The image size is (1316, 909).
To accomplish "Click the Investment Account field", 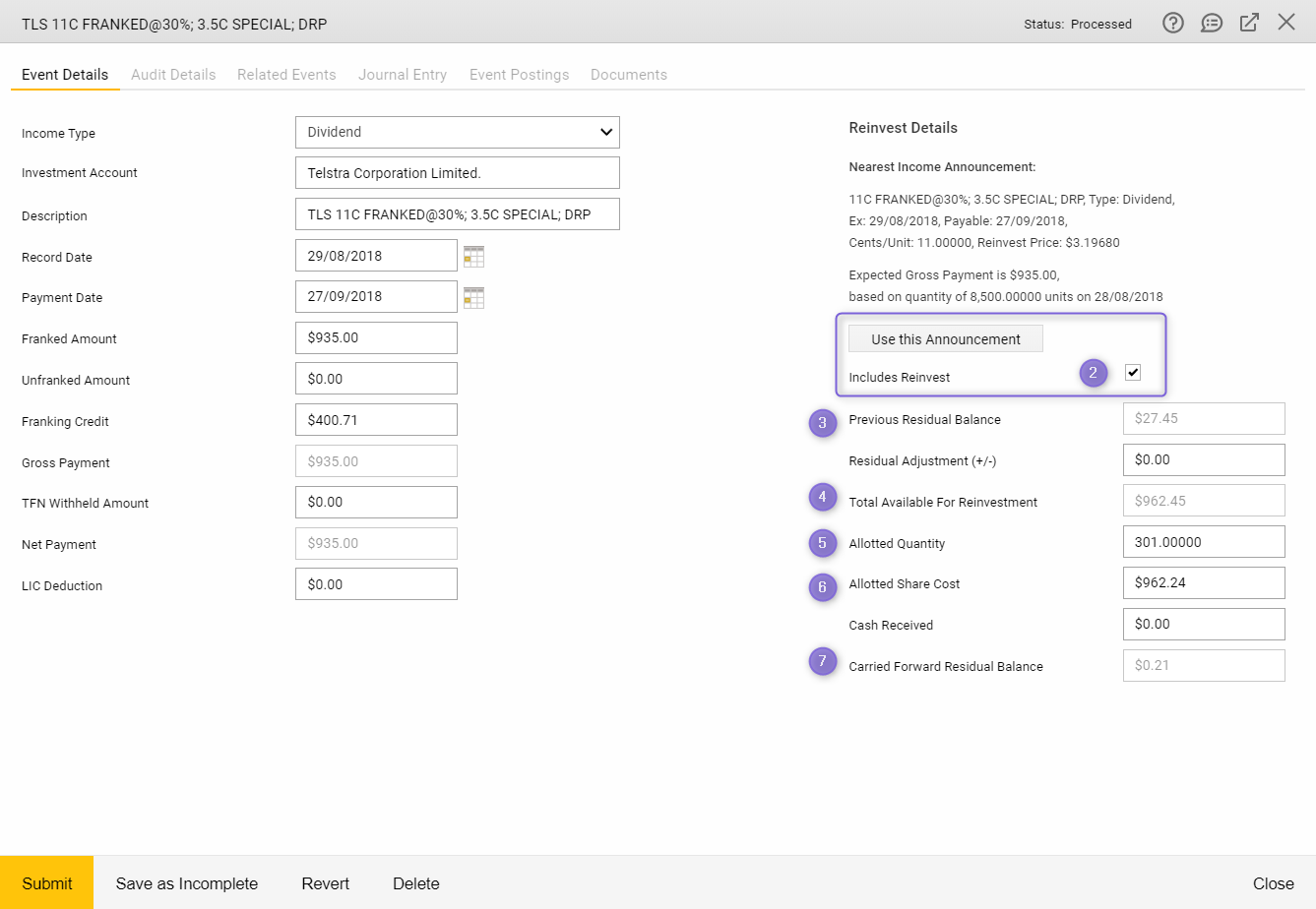I will [x=458, y=173].
